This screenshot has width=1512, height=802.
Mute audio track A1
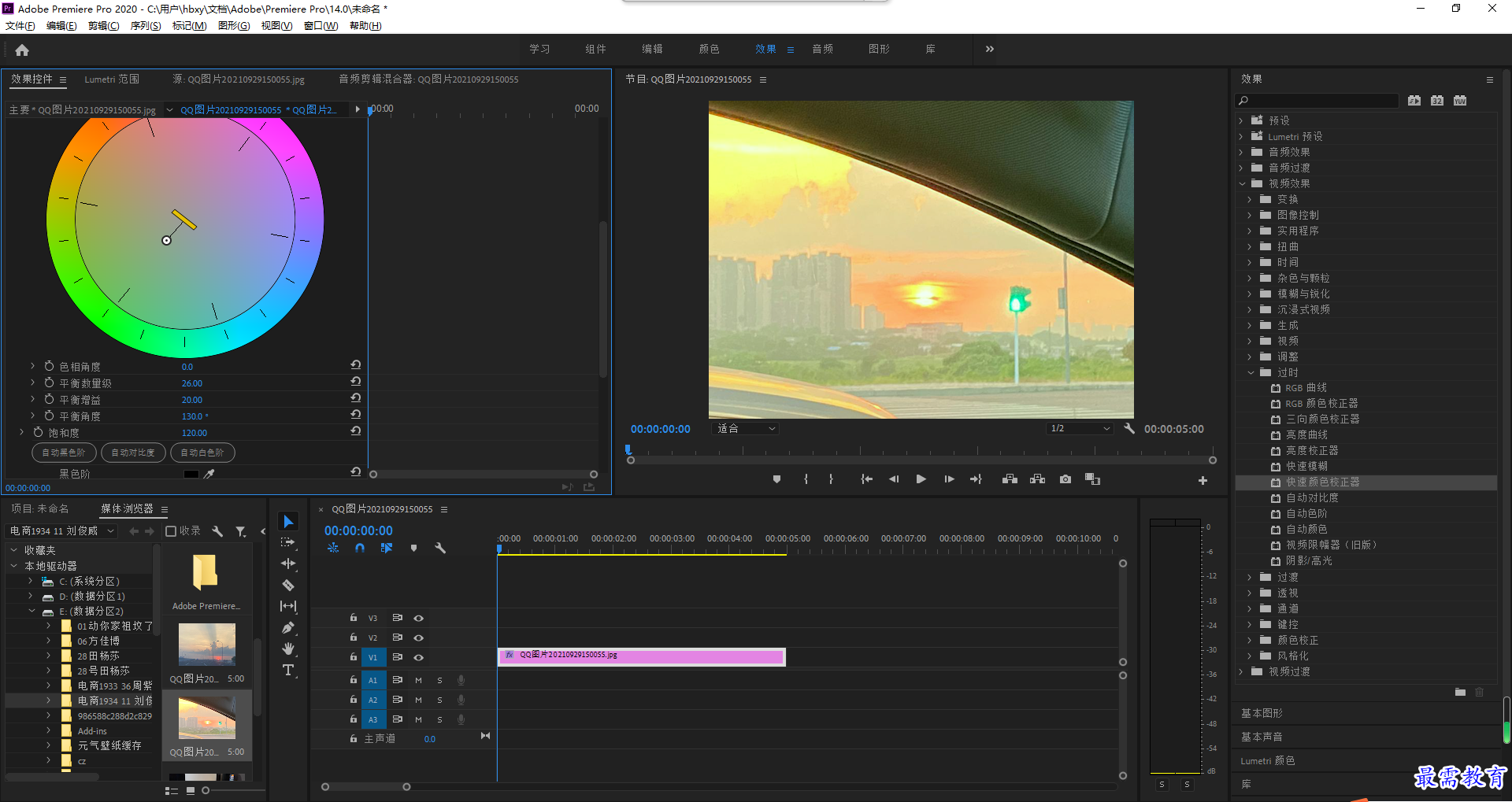coord(419,680)
